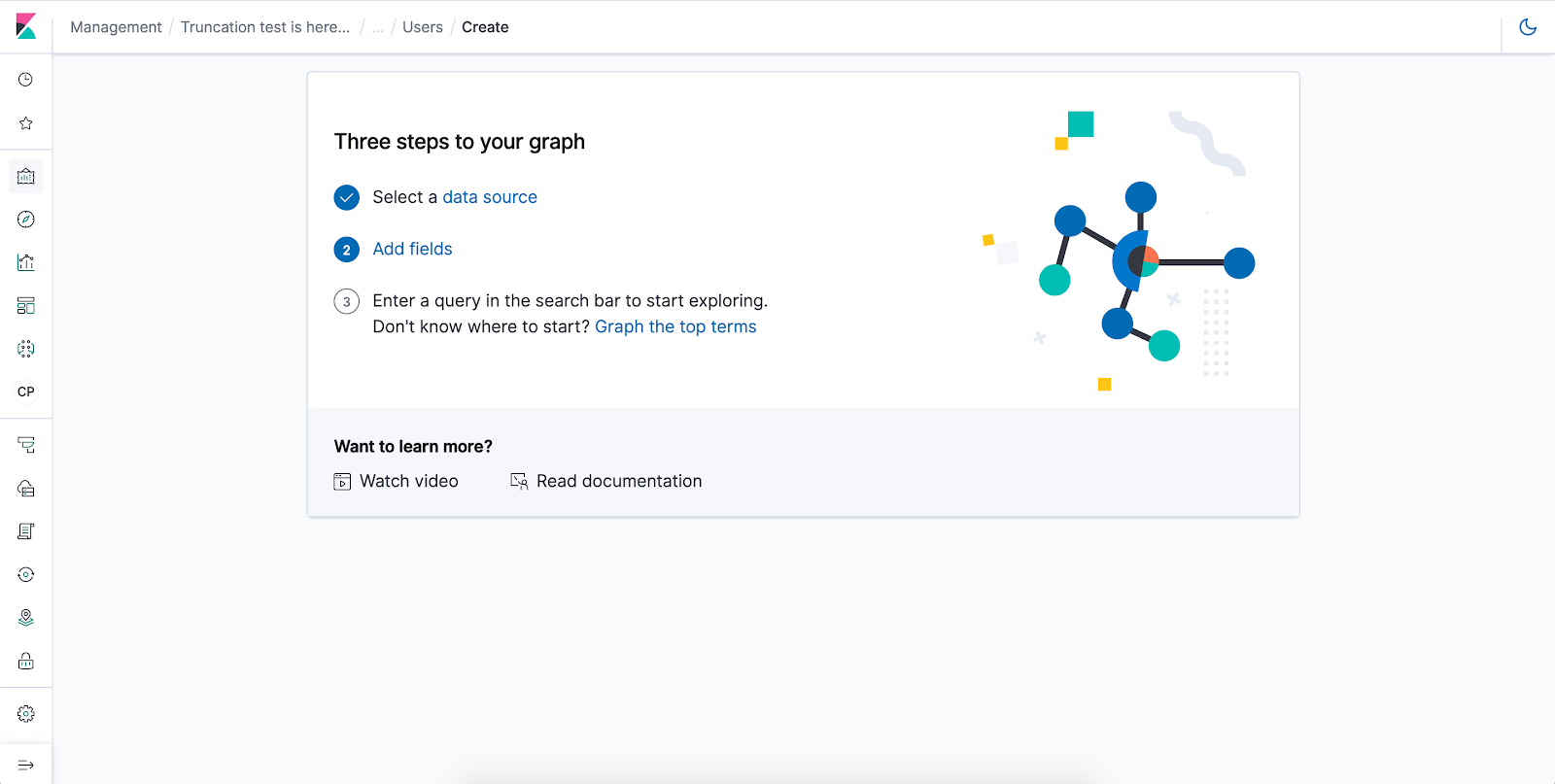Screen dimensions: 1555x784
Task: Go to Management breadcrumb
Action: pyautogui.click(x=116, y=27)
